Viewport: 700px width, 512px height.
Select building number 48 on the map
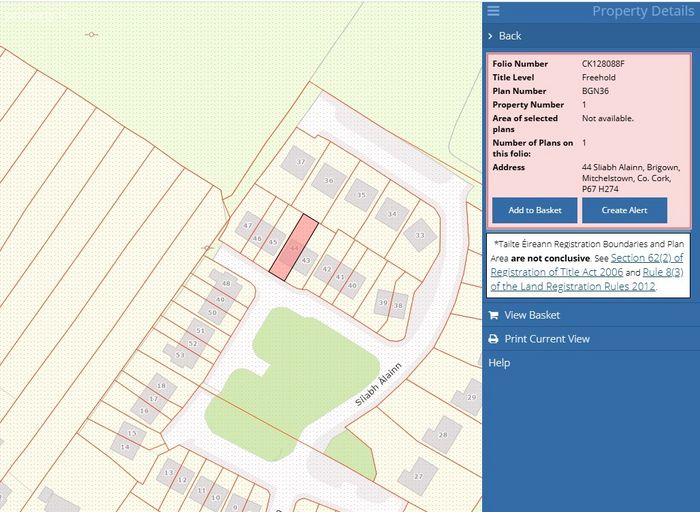pos(225,284)
